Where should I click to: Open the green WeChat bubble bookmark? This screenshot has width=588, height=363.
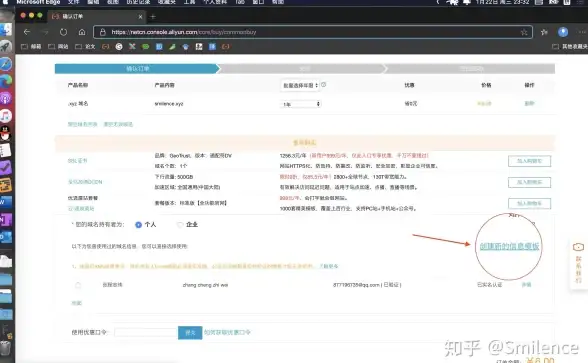click(x=146, y=46)
